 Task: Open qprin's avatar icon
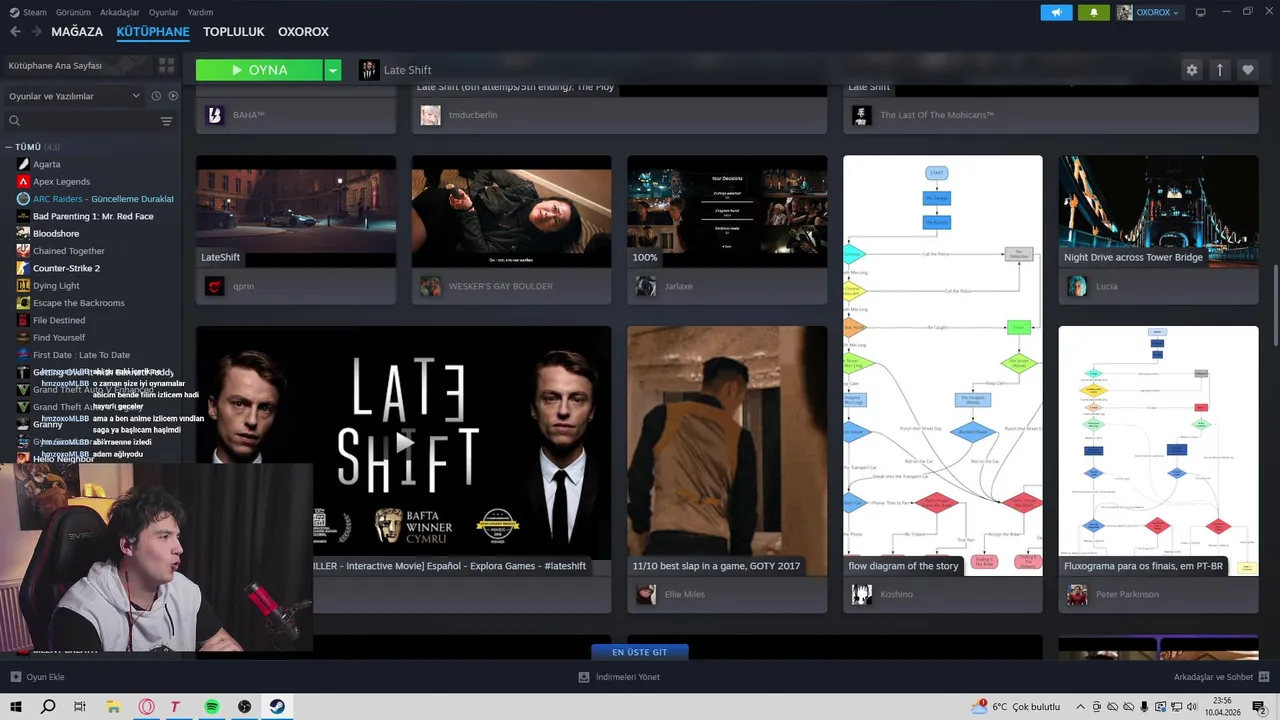tap(214, 286)
